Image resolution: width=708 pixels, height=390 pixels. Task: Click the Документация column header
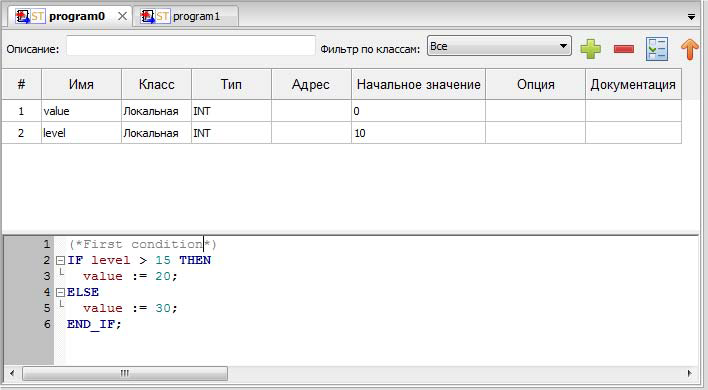click(x=633, y=84)
